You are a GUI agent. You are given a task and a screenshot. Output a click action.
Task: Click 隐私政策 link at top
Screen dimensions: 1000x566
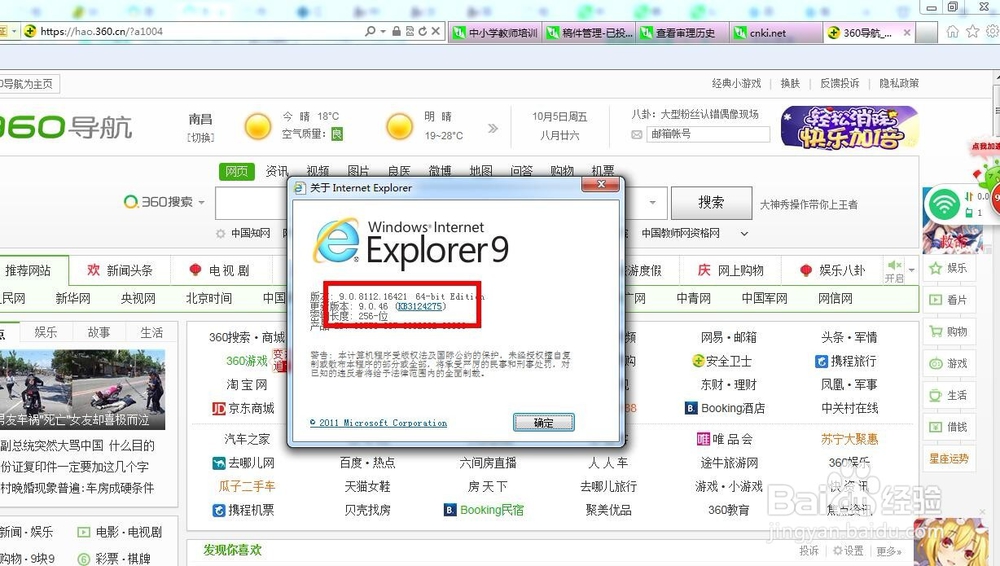coord(899,83)
